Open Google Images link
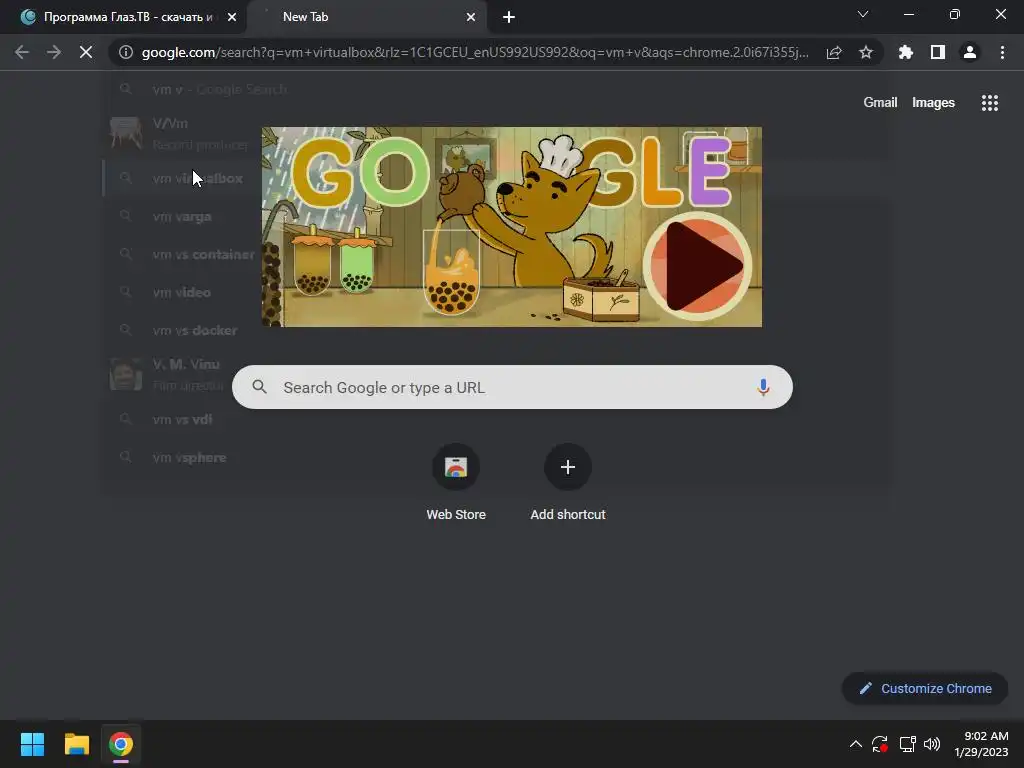Viewport: 1024px width, 768px height. [933, 103]
